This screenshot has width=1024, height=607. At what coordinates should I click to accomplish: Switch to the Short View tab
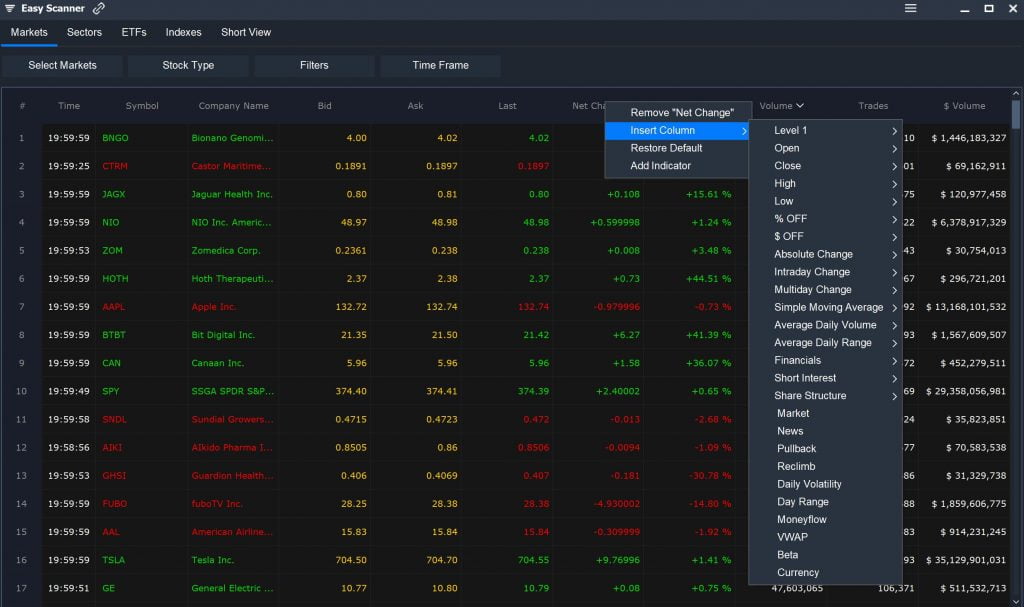coord(245,32)
